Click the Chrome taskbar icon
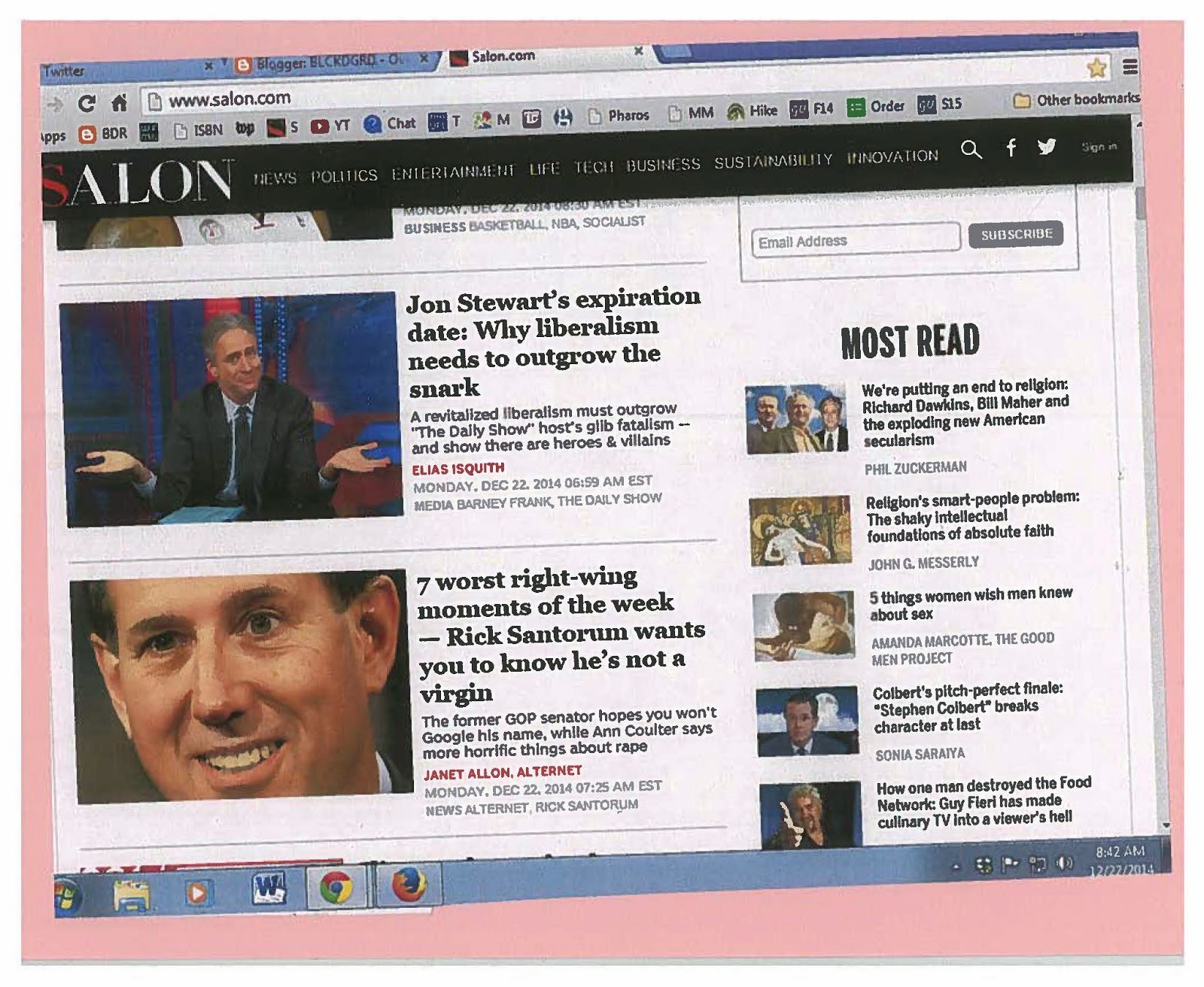 pos(336,888)
